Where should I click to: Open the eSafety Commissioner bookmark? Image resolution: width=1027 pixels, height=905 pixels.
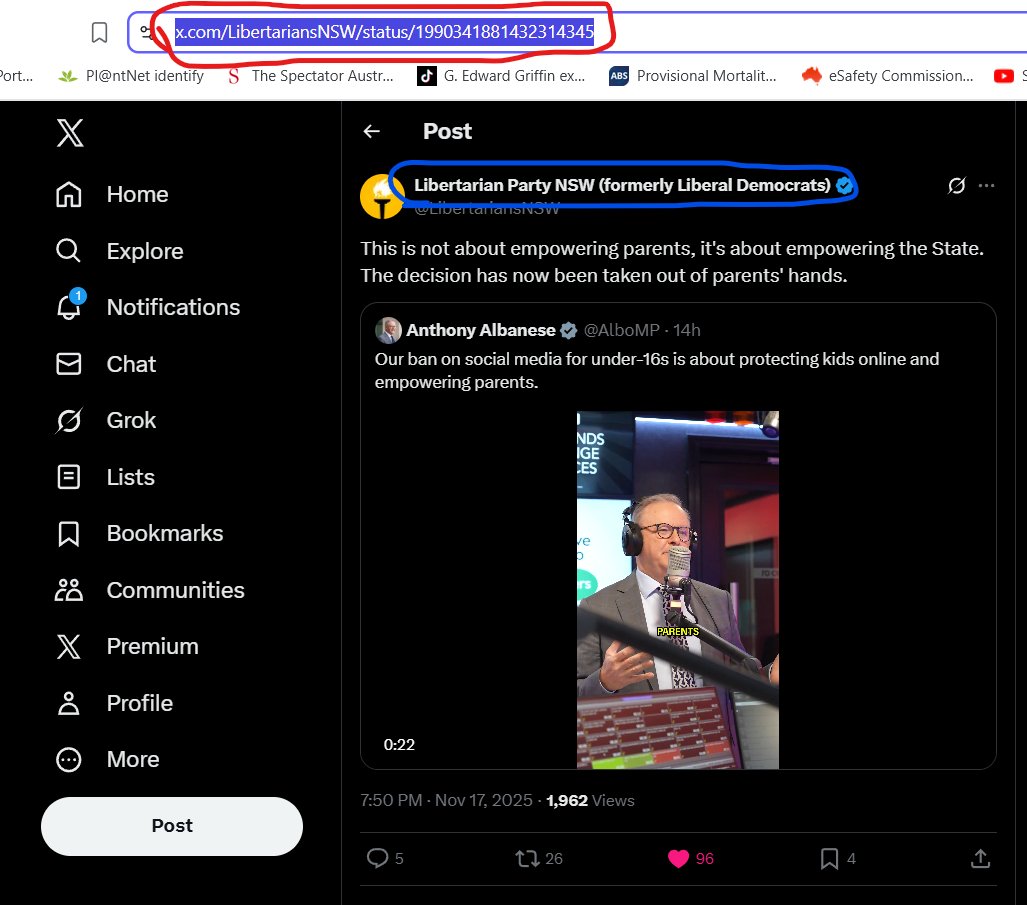click(887, 76)
